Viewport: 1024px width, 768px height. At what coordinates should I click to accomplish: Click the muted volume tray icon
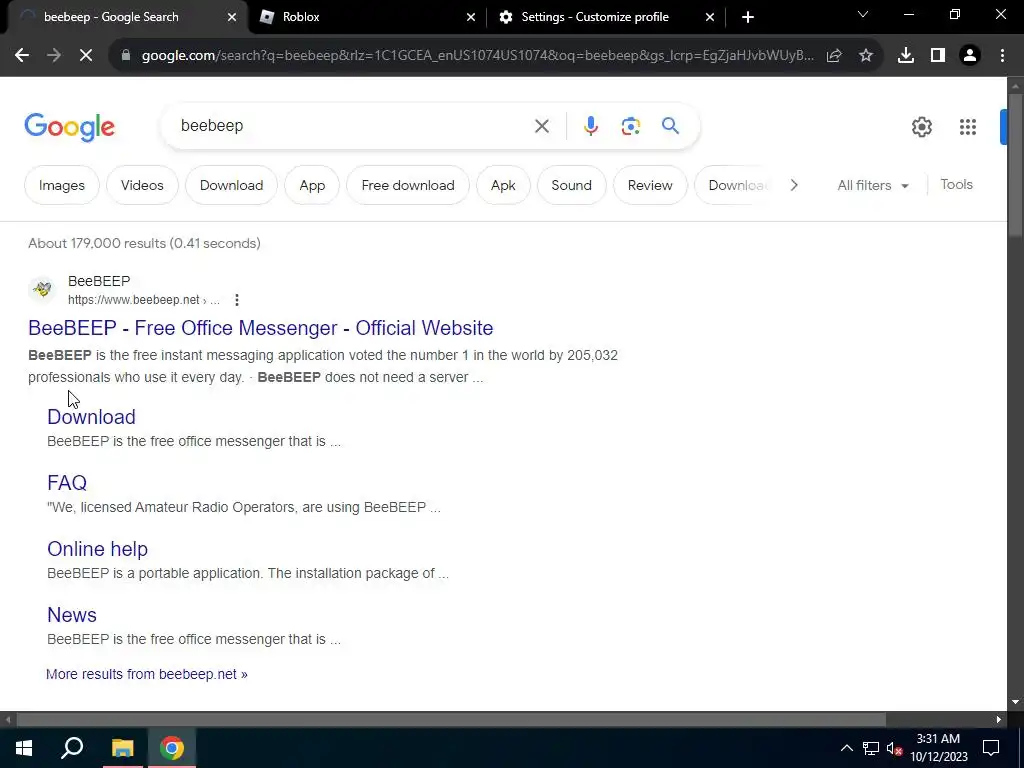894,748
